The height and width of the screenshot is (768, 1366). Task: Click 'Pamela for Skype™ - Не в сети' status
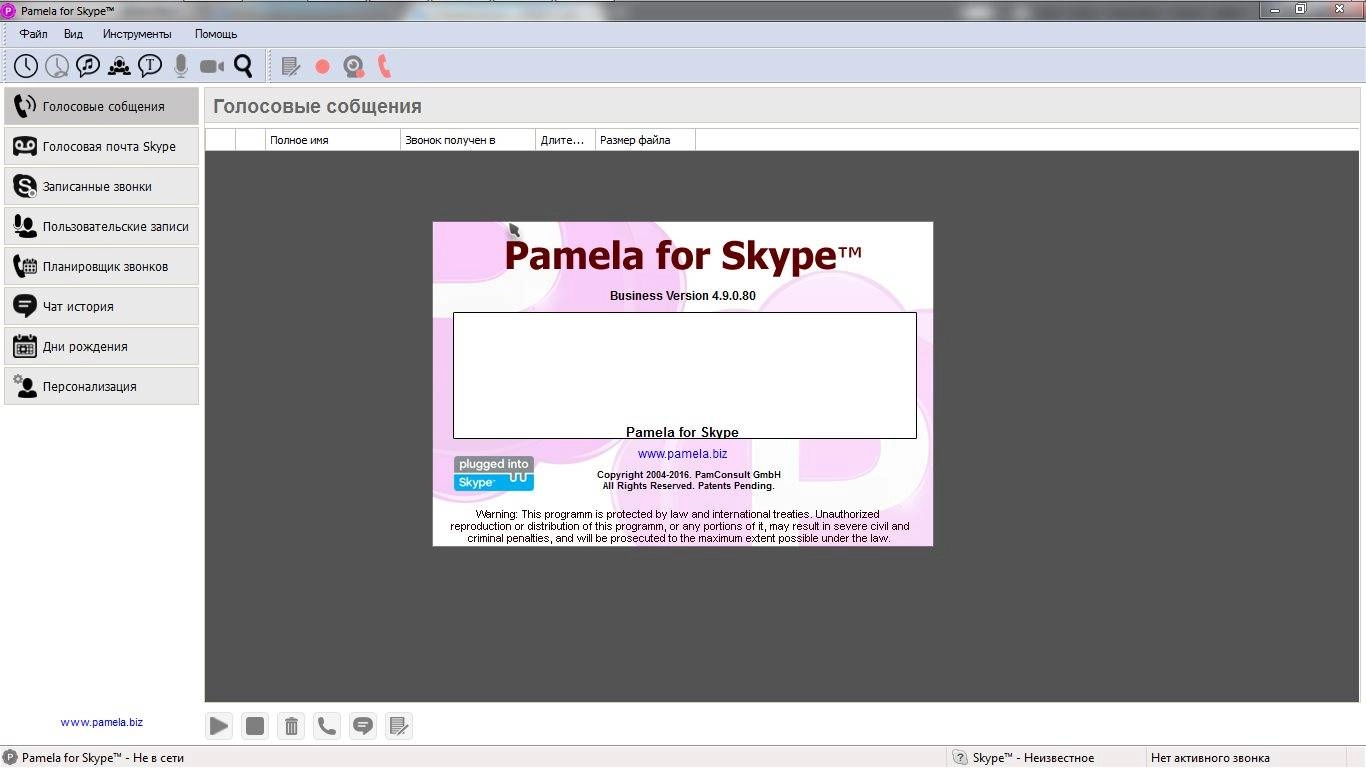[103, 758]
